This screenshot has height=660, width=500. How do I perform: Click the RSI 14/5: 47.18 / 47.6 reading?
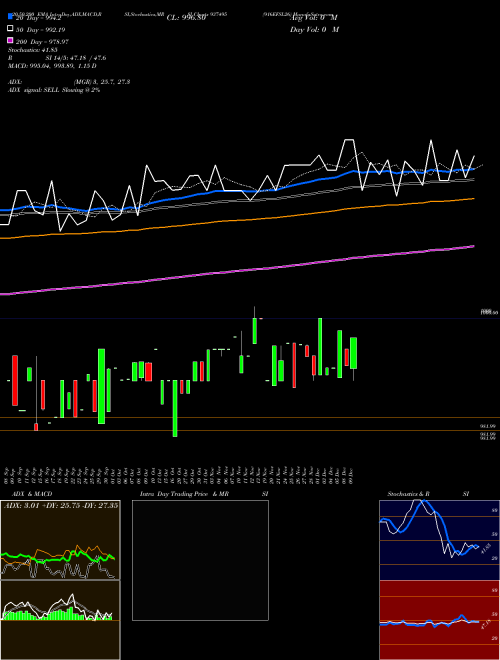tap(57, 58)
